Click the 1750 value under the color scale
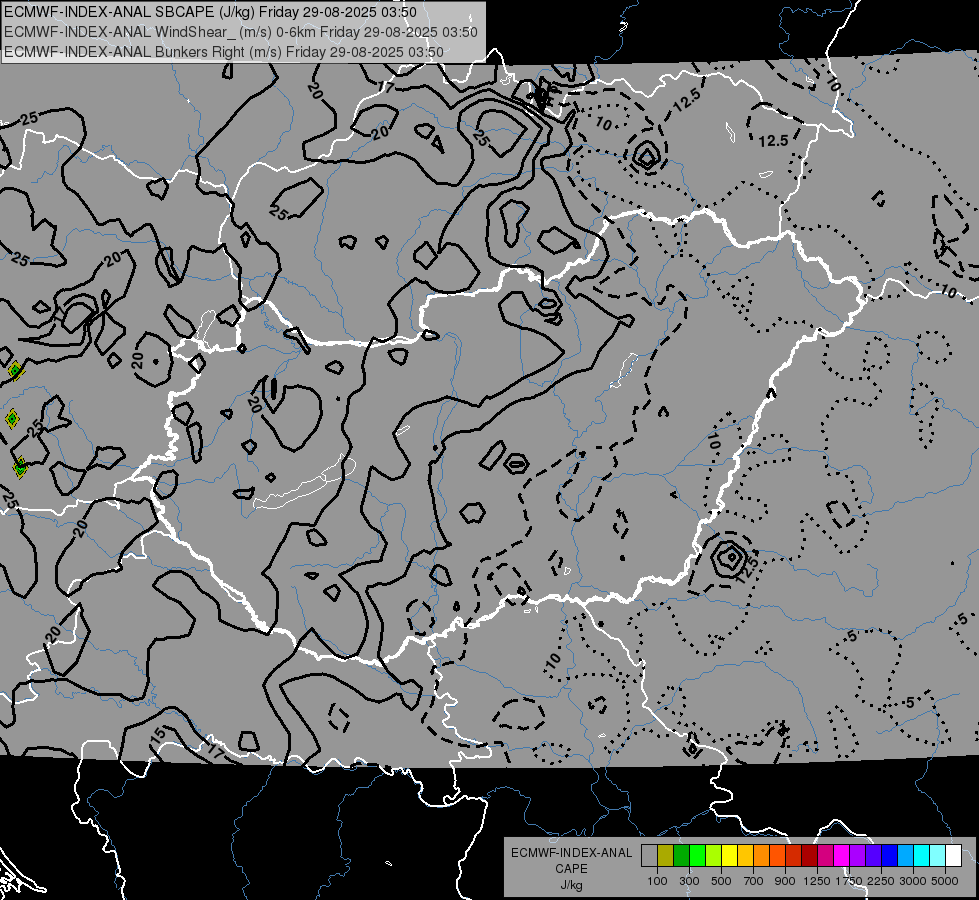 [849, 881]
